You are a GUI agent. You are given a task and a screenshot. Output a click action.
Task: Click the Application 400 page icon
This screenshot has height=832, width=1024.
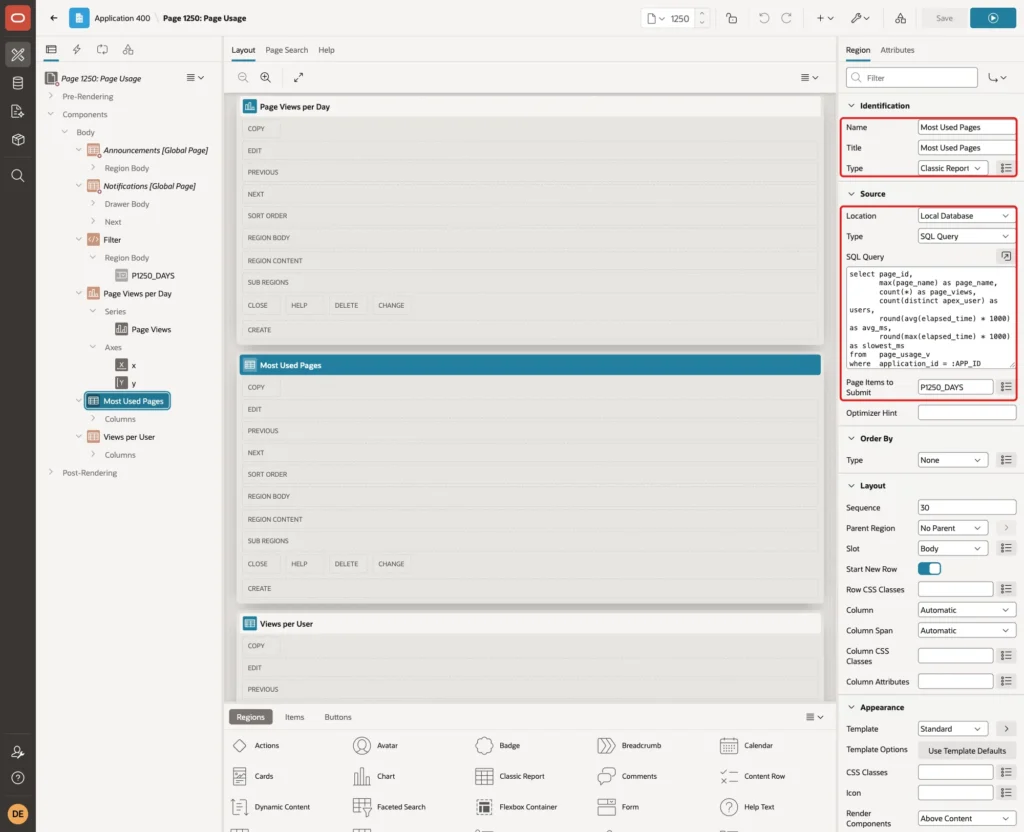(79, 18)
